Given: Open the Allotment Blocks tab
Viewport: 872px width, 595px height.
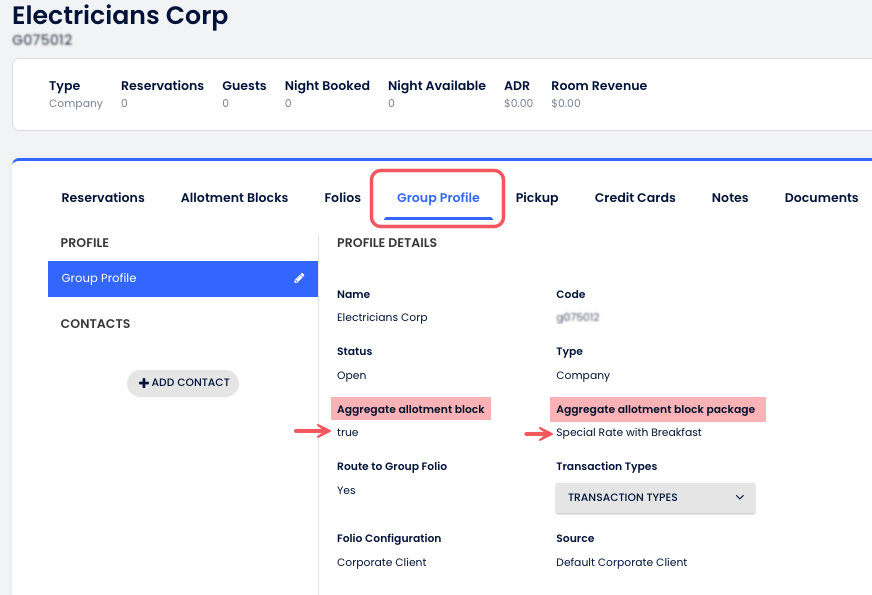Looking at the screenshot, I should tap(234, 198).
